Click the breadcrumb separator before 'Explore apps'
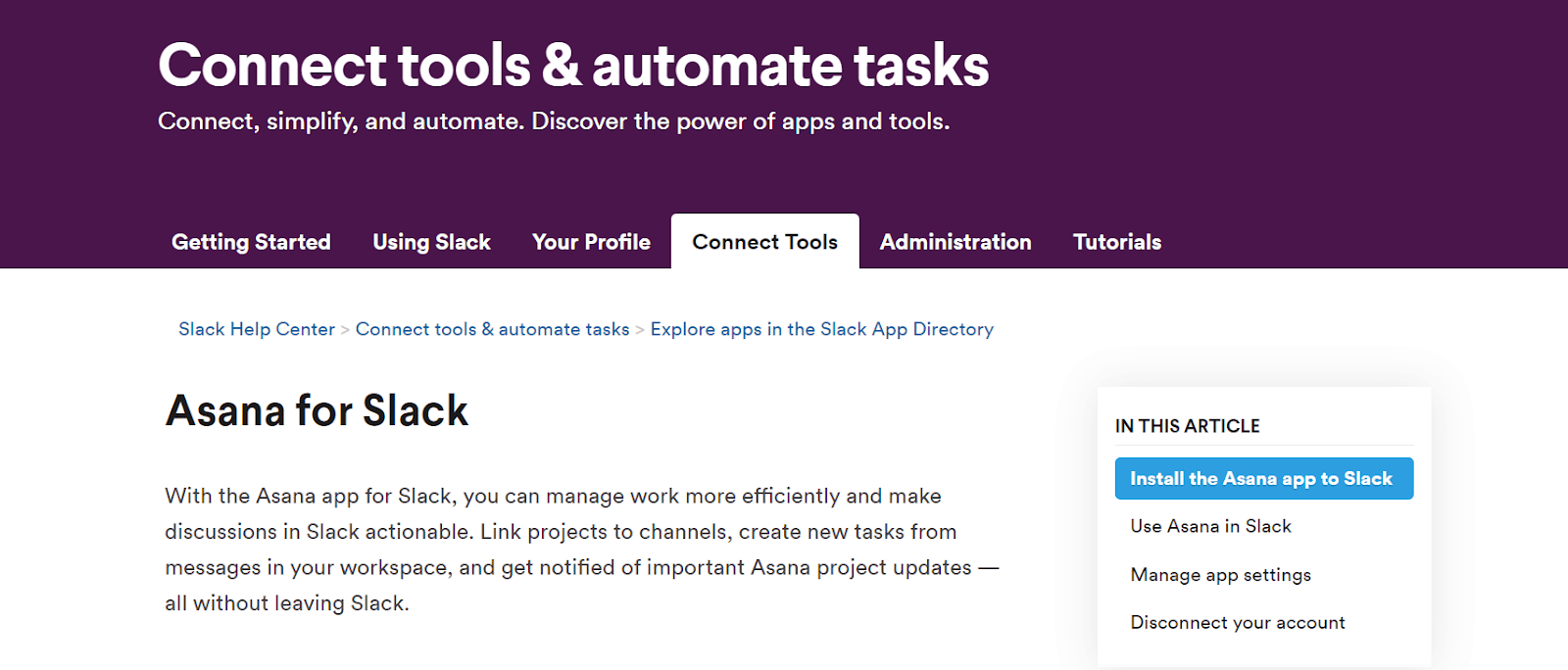This screenshot has width=1568, height=670. pos(640,330)
